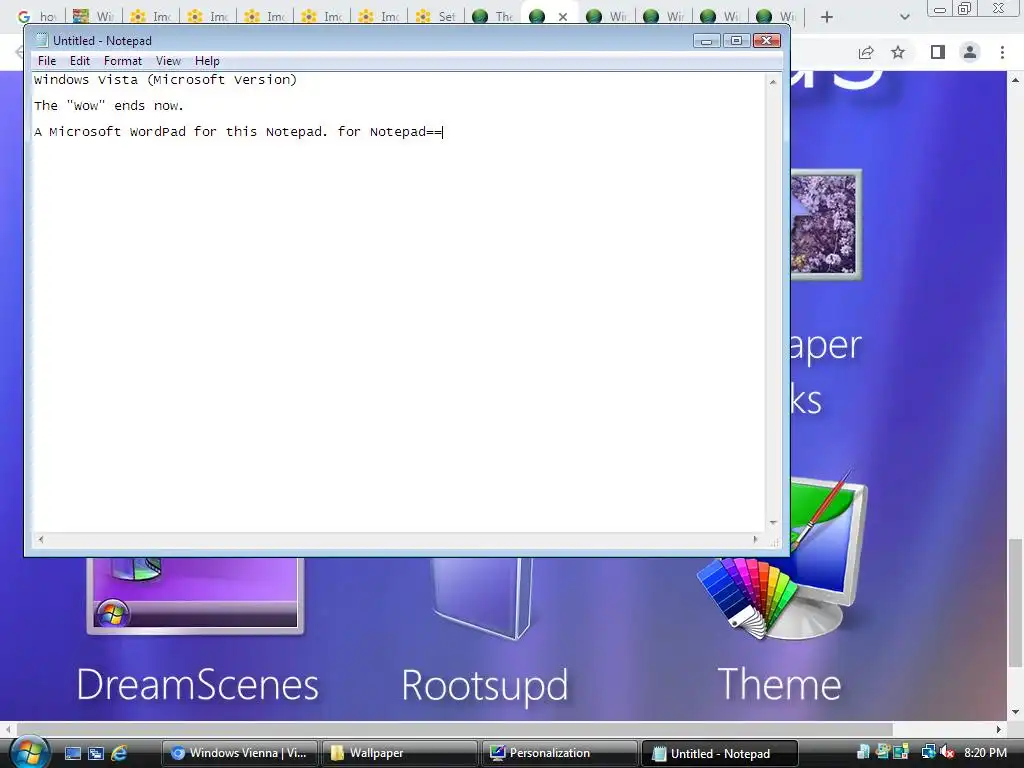Open the browser three-dot menu
Screen dimensions: 1024x768
pos(1002,52)
